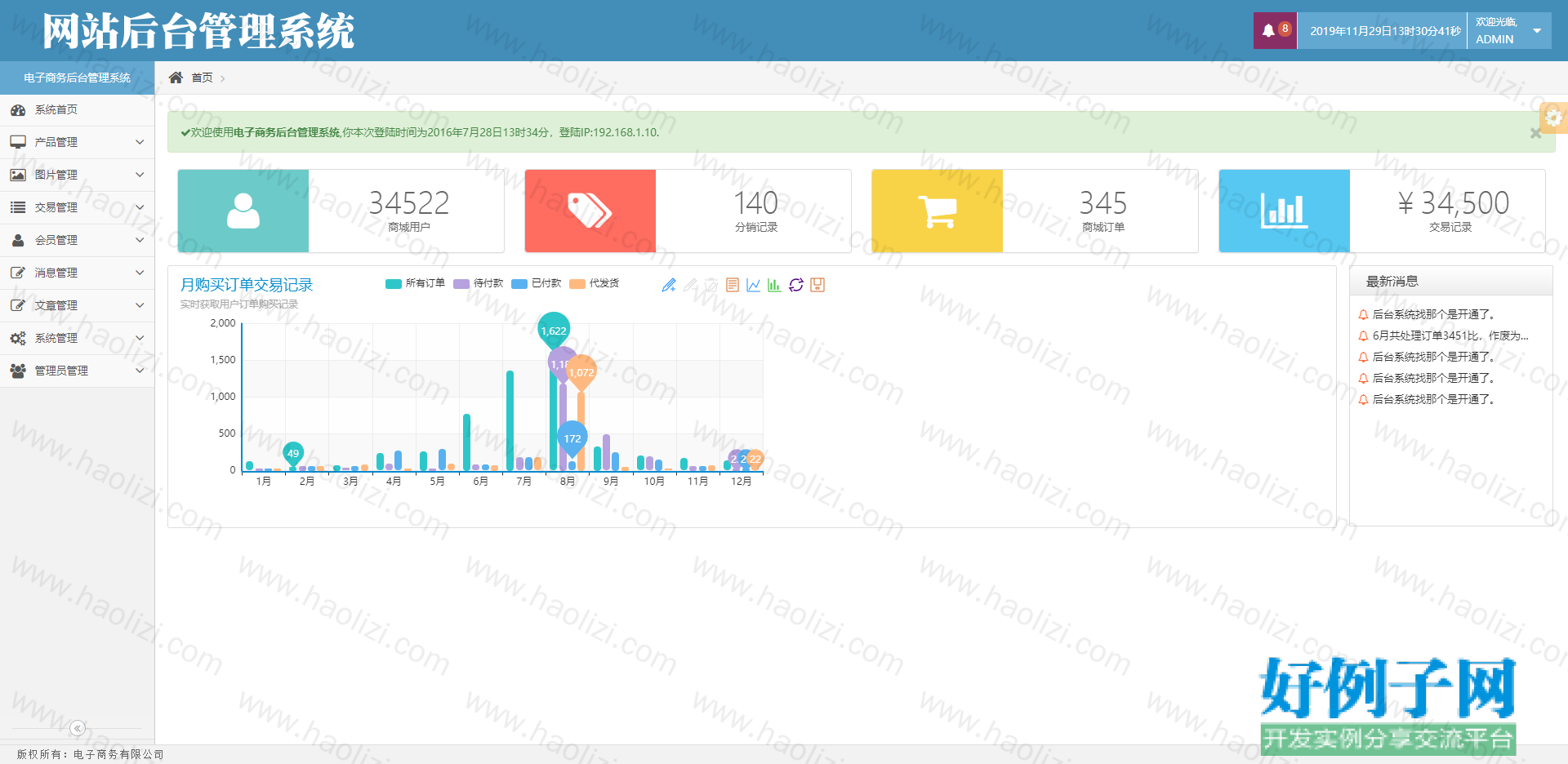This screenshot has width=1568, height=764.
Task: Open the message 6月共处理订单3451比
Action: (x=1450, y=335)
